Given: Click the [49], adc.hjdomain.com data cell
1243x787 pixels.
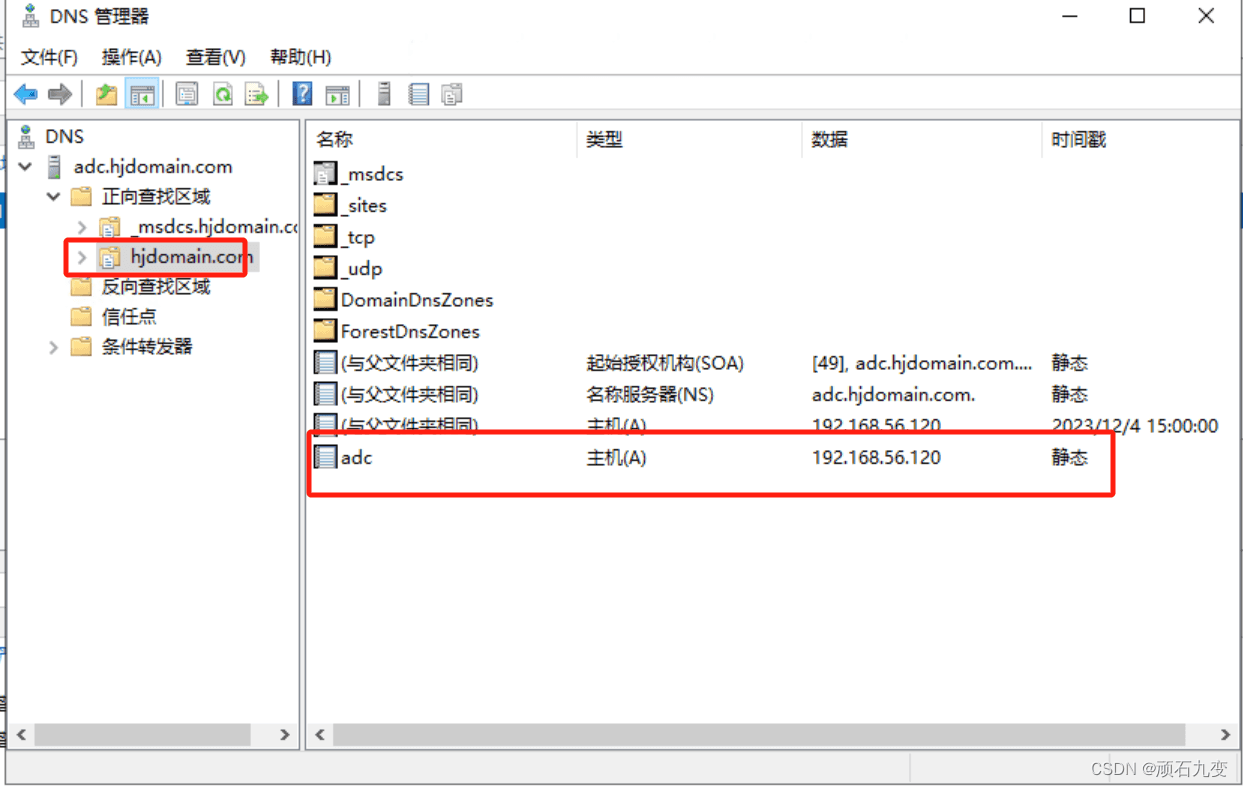Looking at the screenshot, I should click(922, 363).
